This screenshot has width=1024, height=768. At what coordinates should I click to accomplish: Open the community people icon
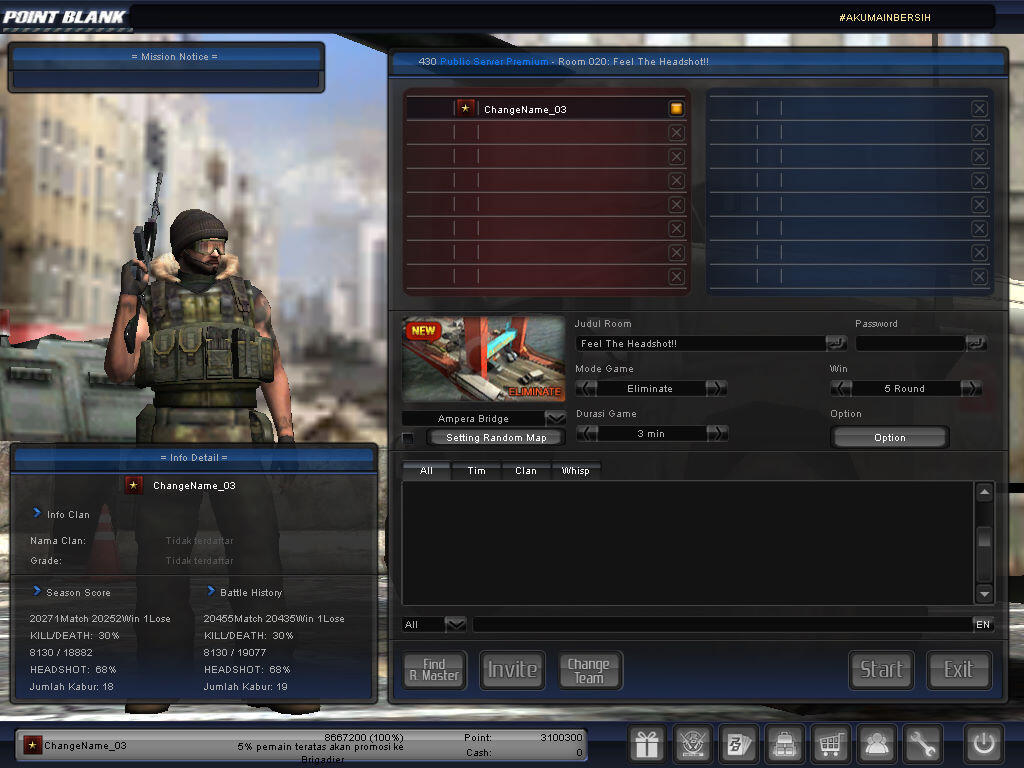tap(876, 744)
